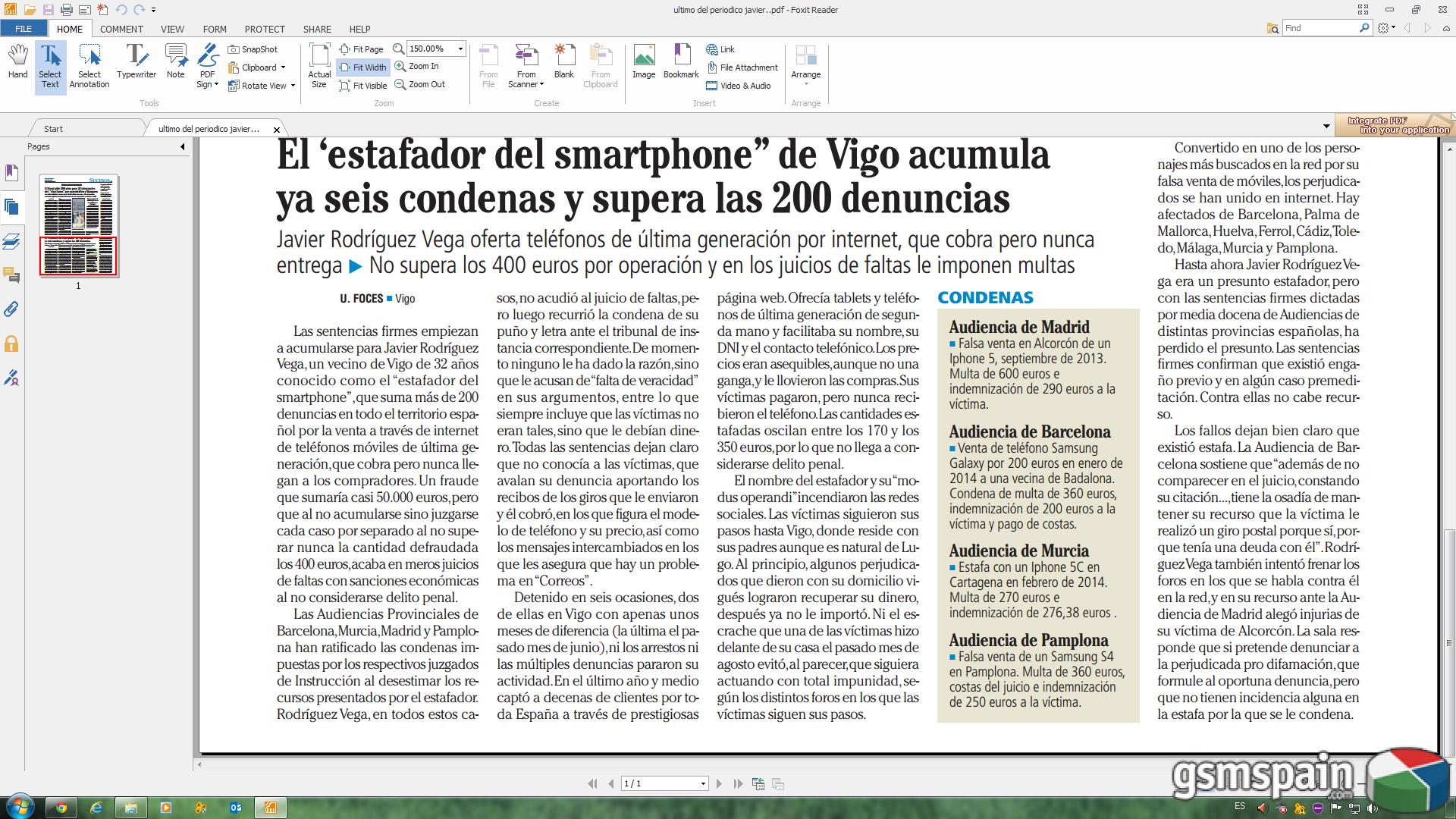Image resolution: width=1456 pixels, height=819 pixels.
Task: Insert an Image
Action: 644,62
